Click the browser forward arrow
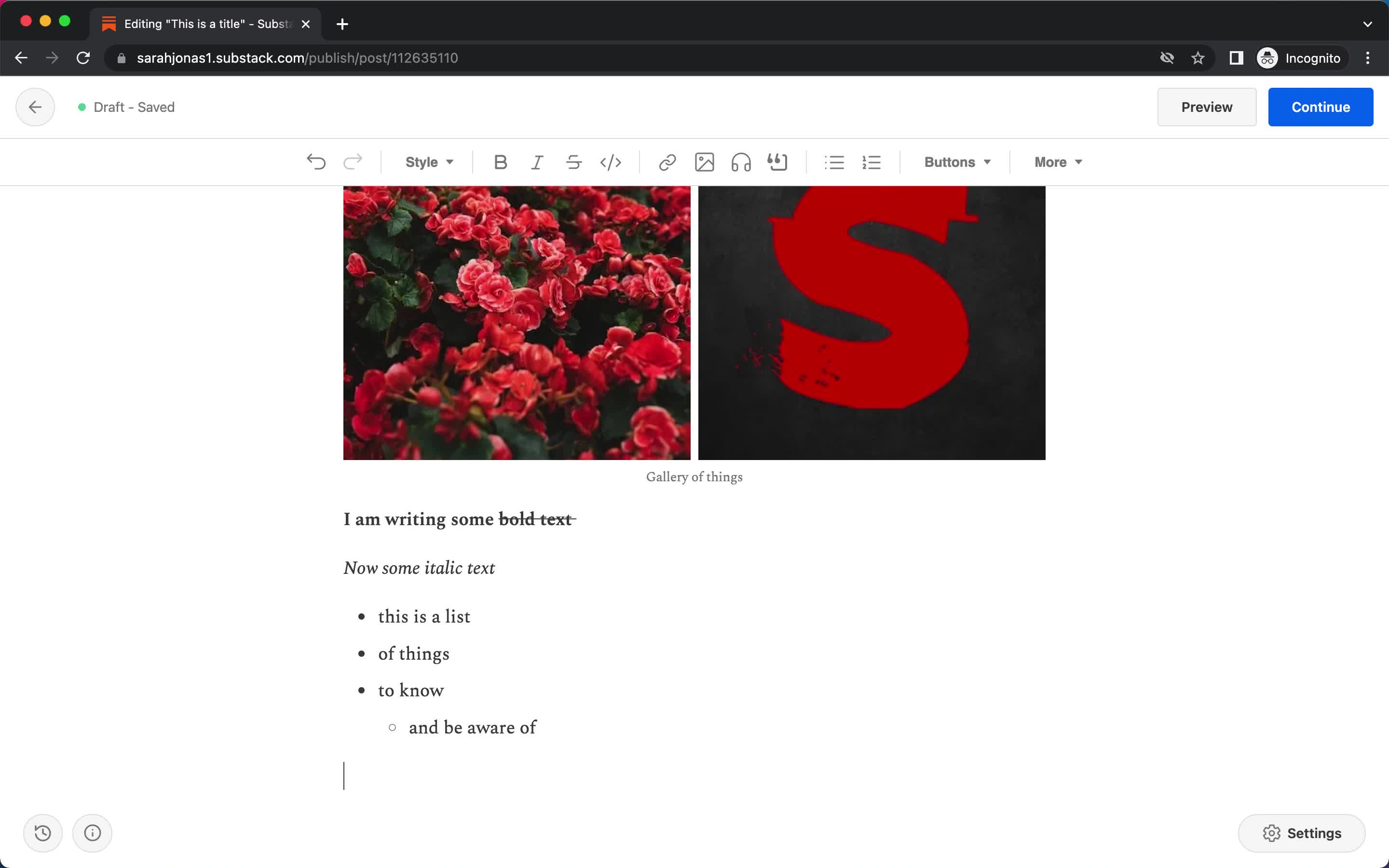 [x=52, y=58]
